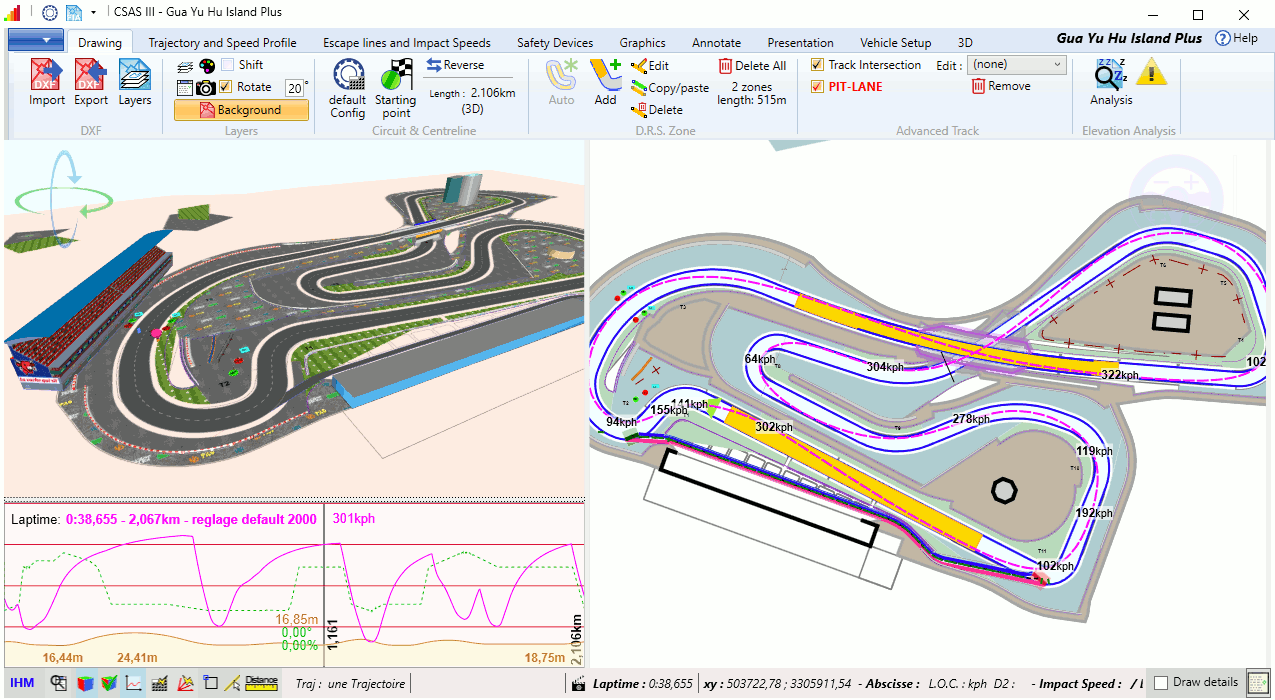Open the Graphics tab
The height and width of the screenshot is (700, 1275).
pyautogui.click(x=642, y=43)
